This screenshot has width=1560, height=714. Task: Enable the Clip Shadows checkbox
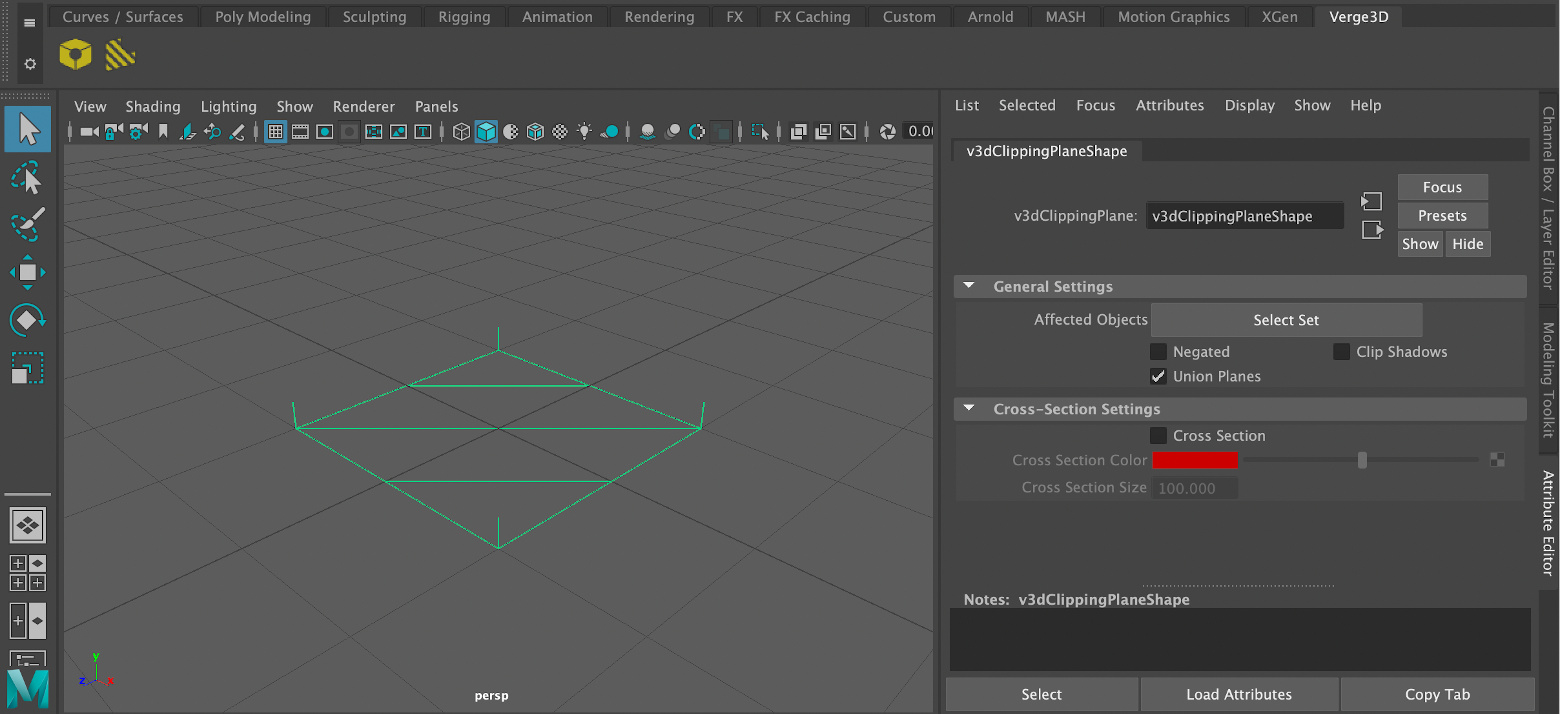[1342, 352]
